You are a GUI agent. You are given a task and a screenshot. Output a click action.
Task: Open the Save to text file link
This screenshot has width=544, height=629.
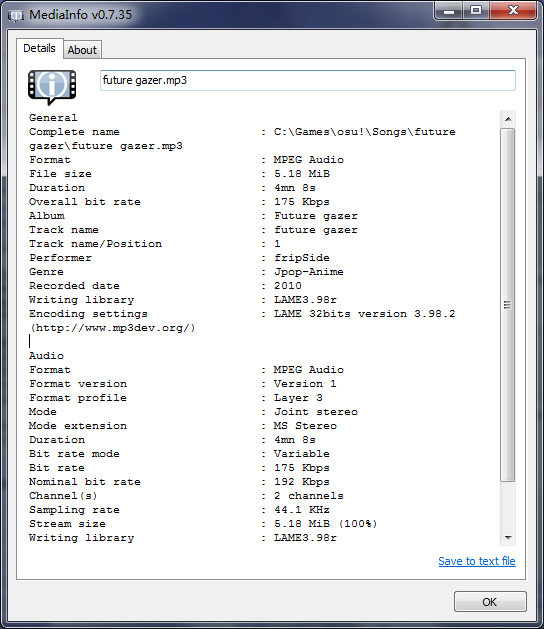pyautogui.click(x=477, y=561)
